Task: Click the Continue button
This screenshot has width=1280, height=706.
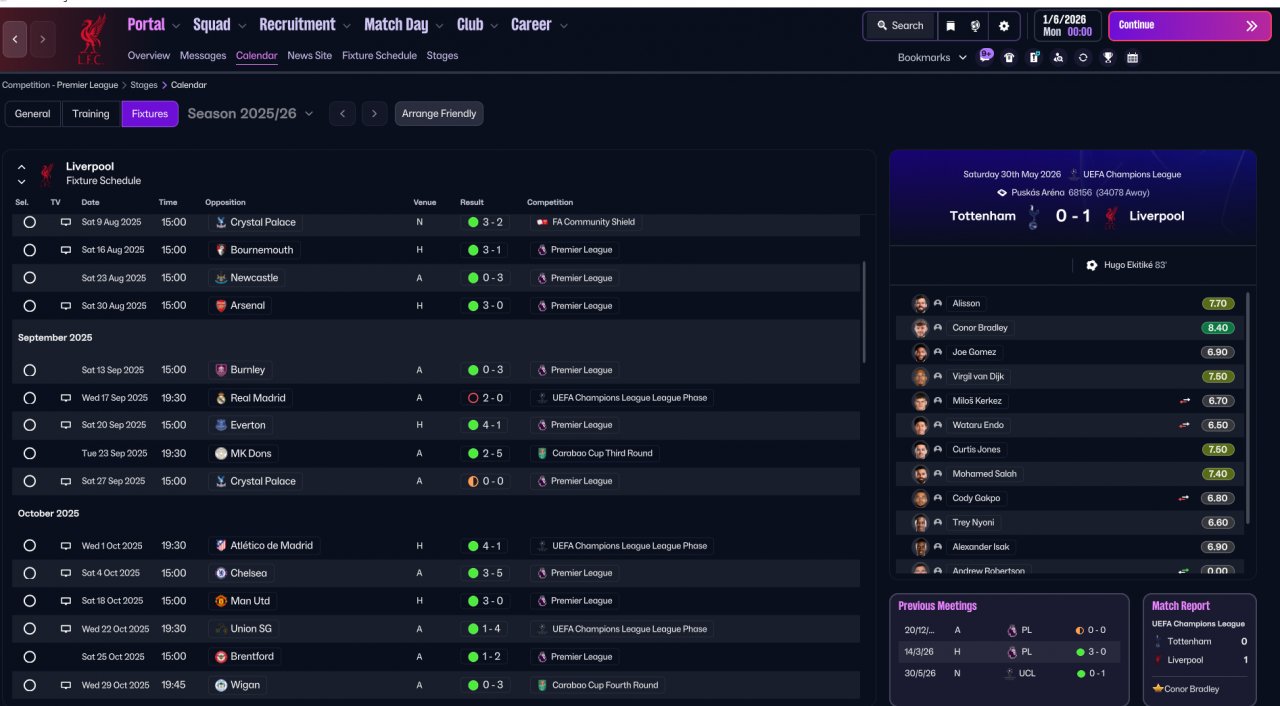Action: pyautogui.click(x=1190, y=26)
